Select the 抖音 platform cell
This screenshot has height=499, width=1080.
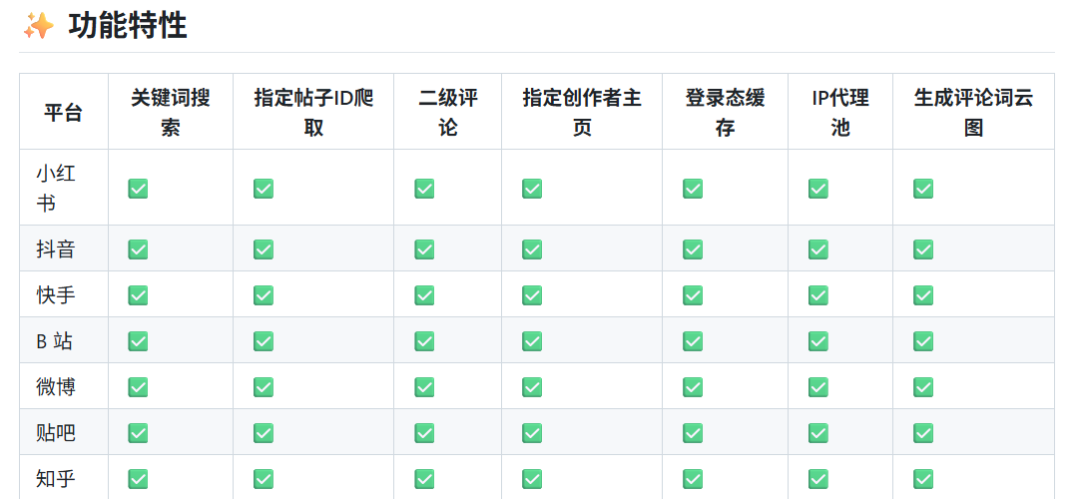click(63, 248)
